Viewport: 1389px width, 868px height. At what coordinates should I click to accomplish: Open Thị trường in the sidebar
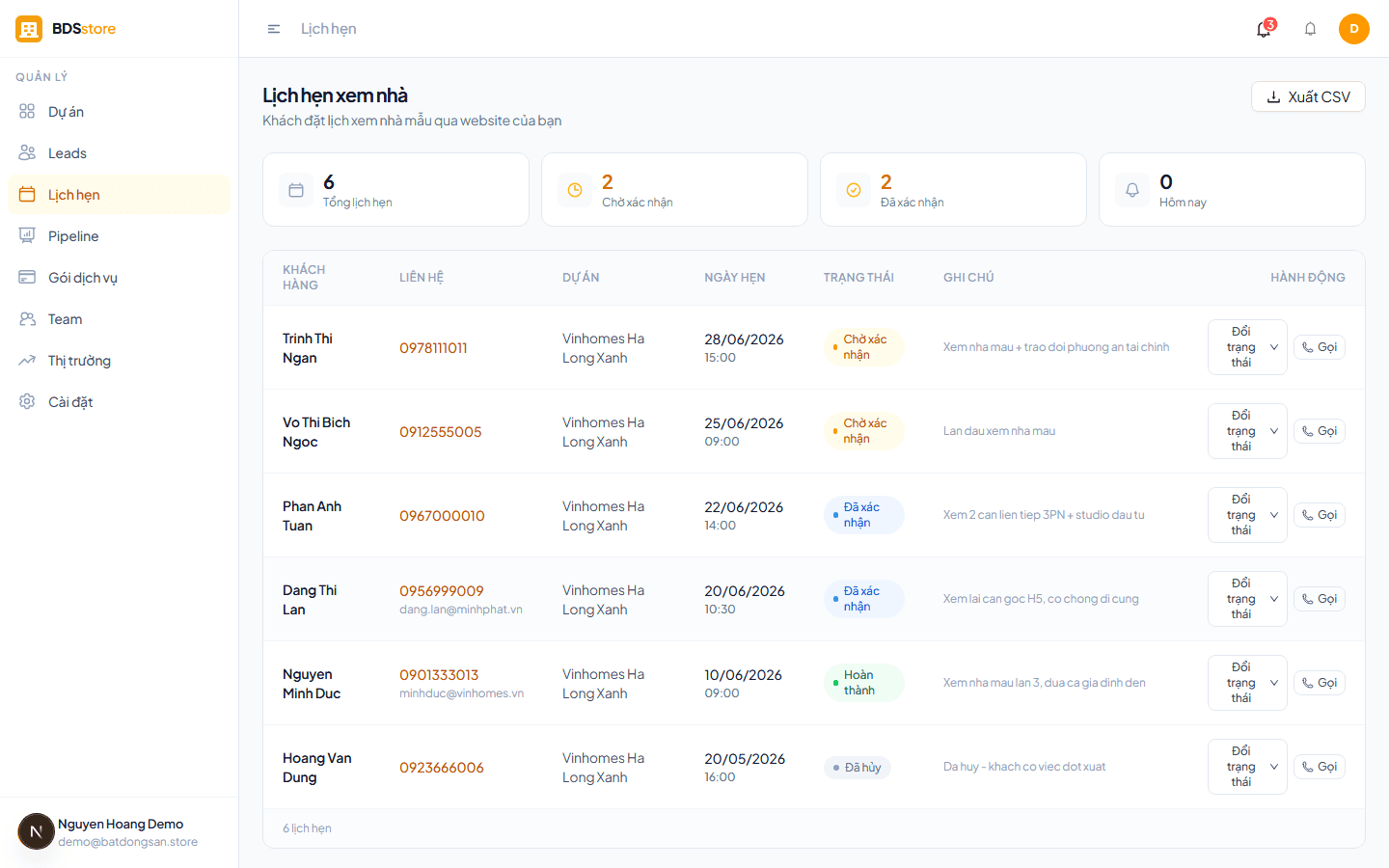coord(119,361)
